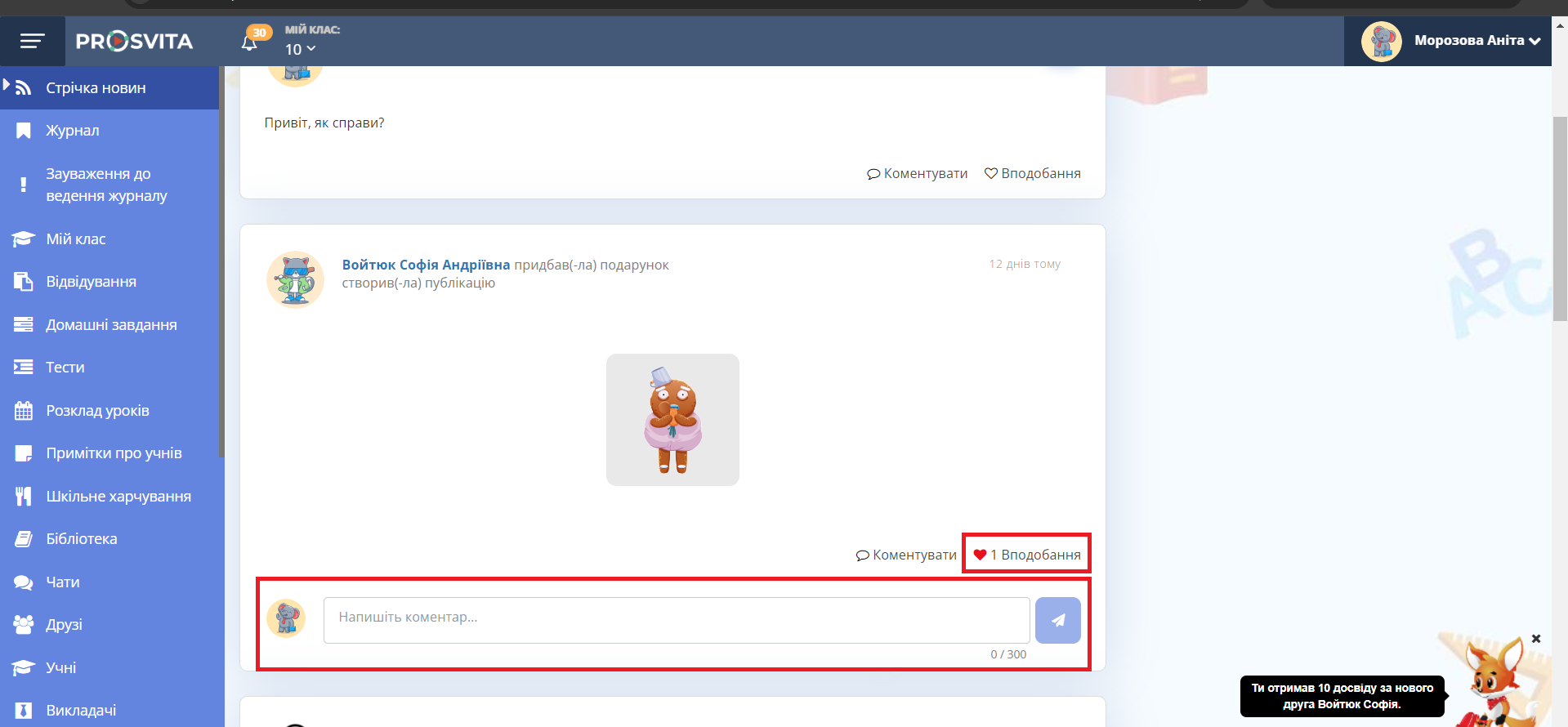
Task: Click the Розклад уроків calendar icon
Action: (23, 411)
